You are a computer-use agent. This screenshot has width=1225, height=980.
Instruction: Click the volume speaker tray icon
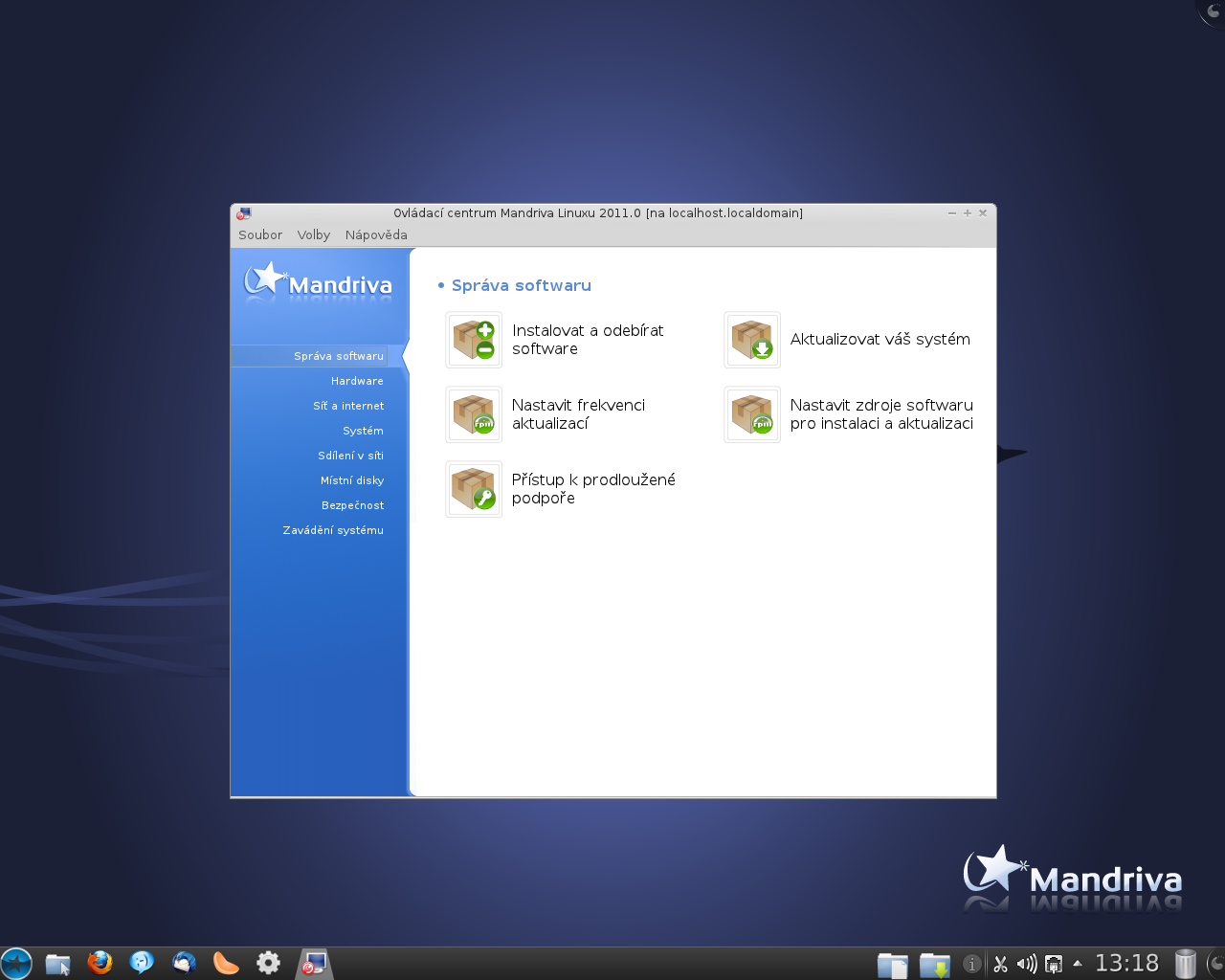point(1027,964)
